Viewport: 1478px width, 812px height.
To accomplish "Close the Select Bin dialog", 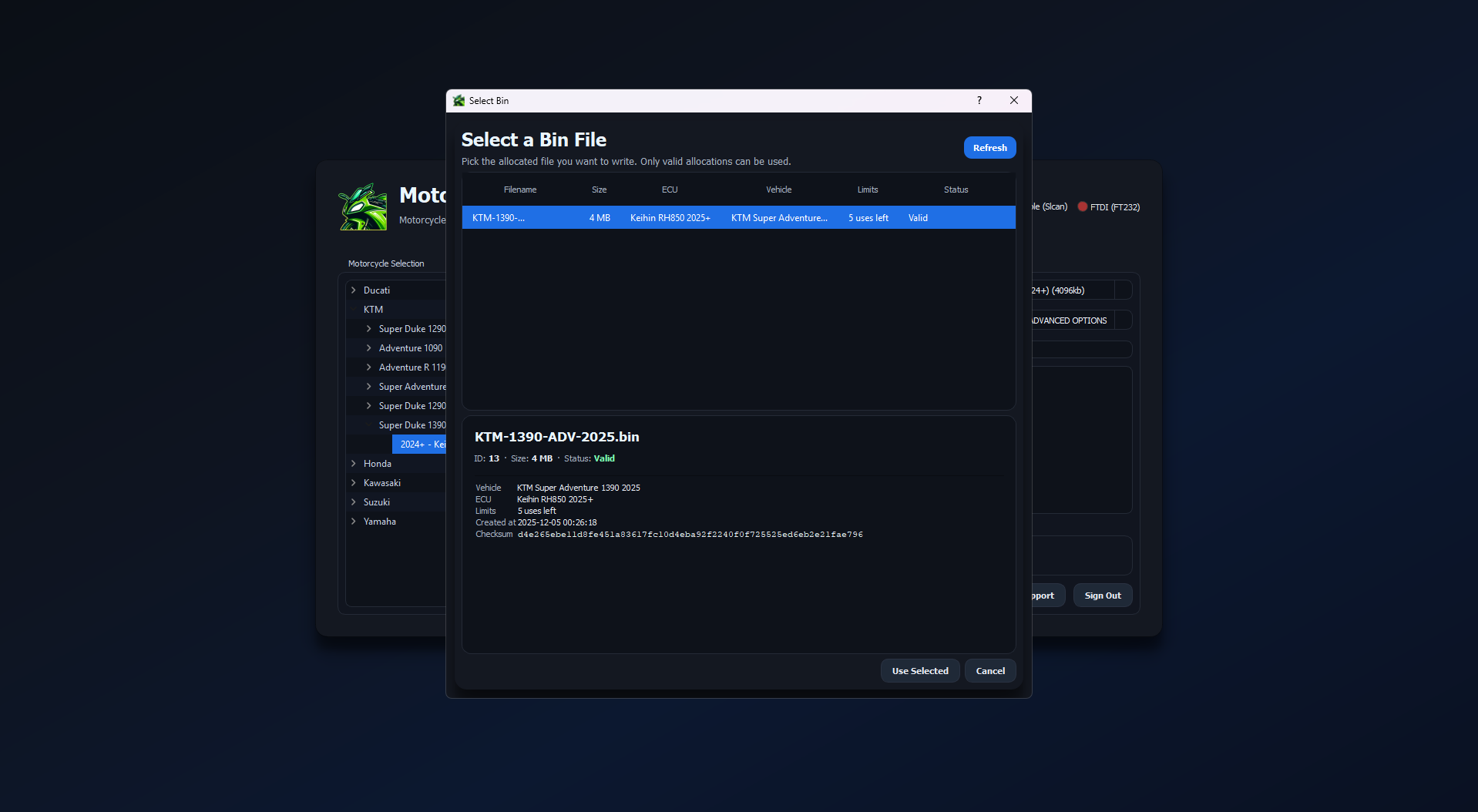I will coord(1014,100).
